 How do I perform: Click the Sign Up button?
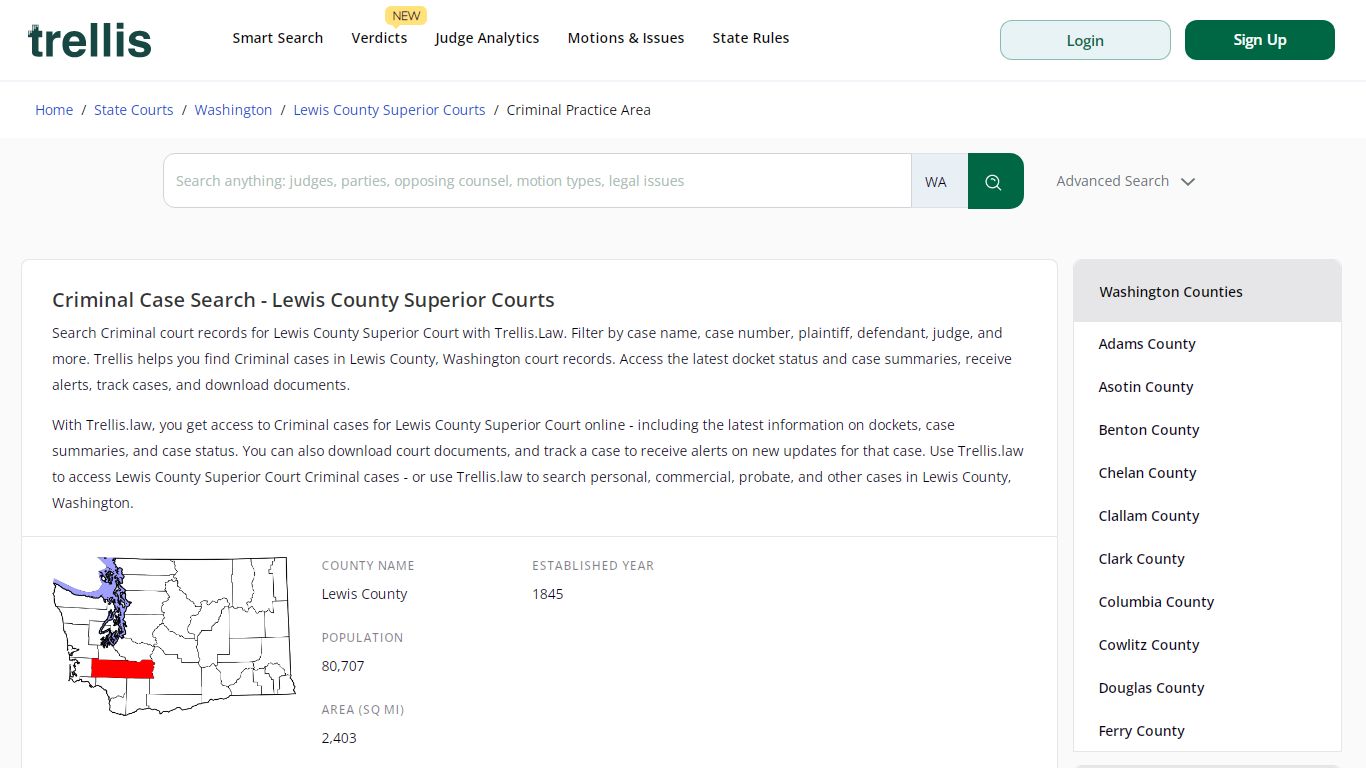tap(1260, 40)
